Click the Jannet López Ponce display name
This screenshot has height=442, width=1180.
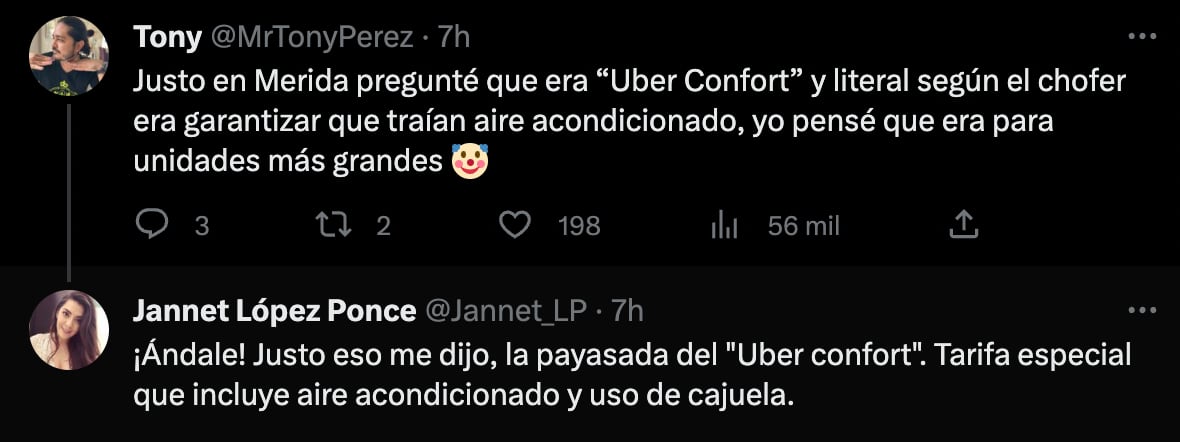(x=274, y=311)
